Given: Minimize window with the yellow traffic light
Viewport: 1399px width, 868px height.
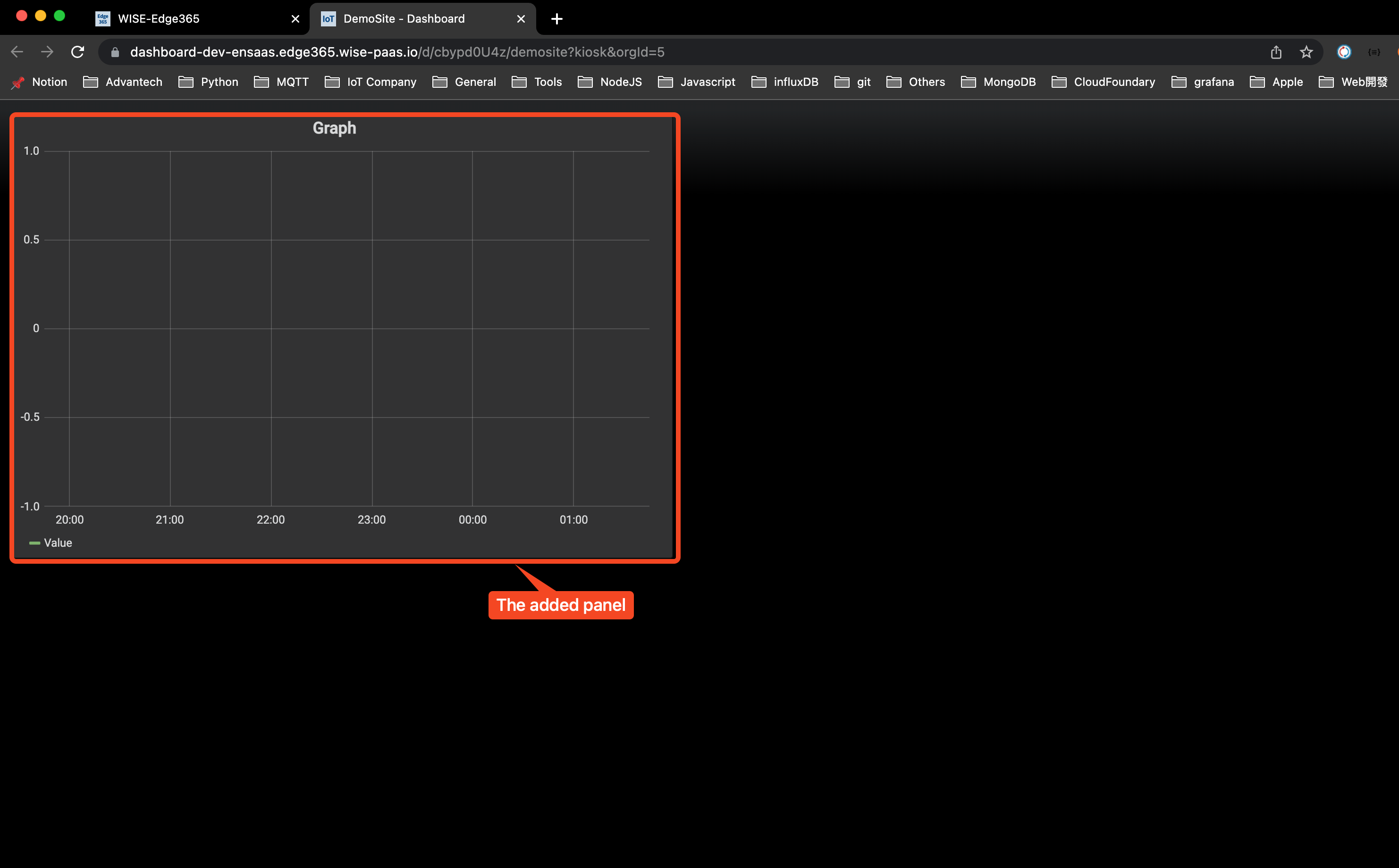Looking at the screenshot, I should (x=40, y=16).
